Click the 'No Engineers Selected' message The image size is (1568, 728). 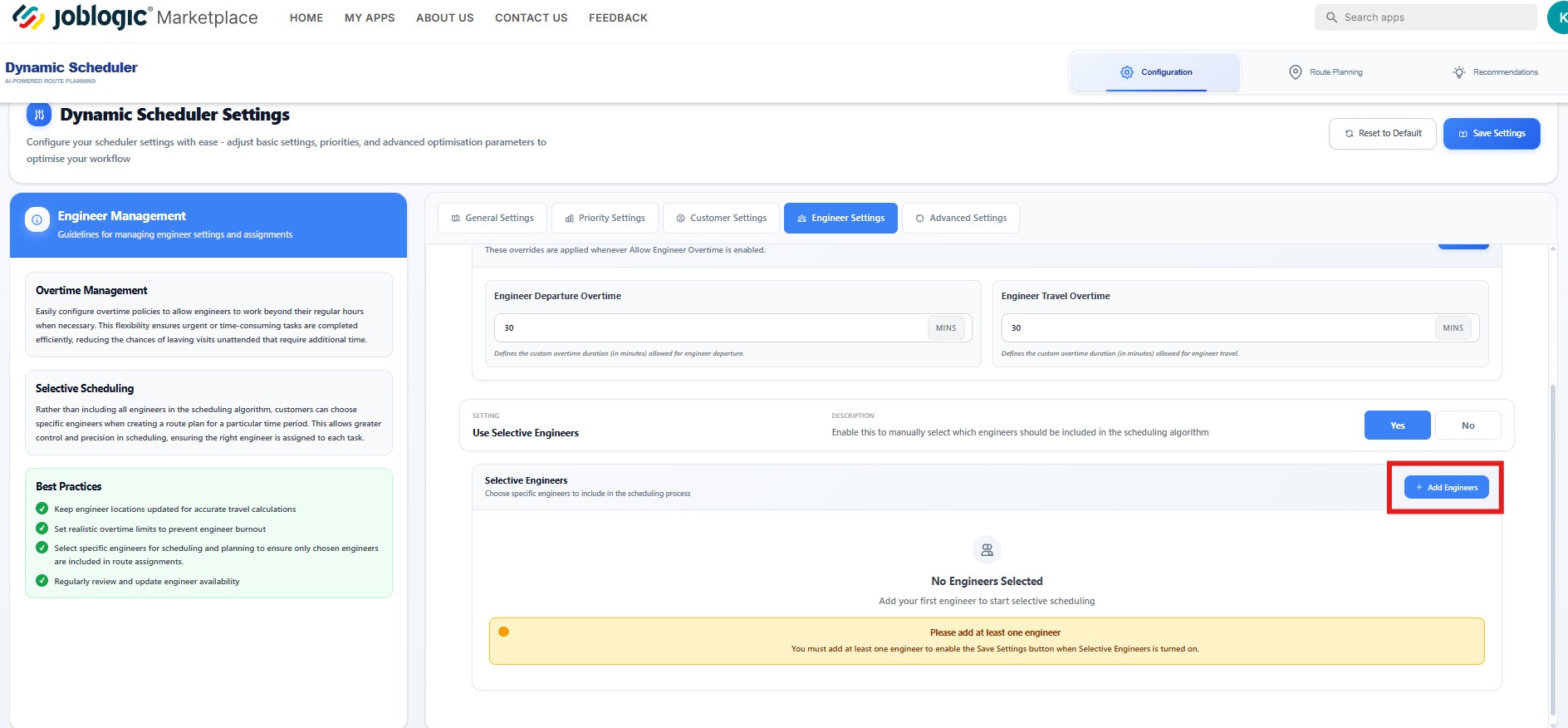(987, 581)
